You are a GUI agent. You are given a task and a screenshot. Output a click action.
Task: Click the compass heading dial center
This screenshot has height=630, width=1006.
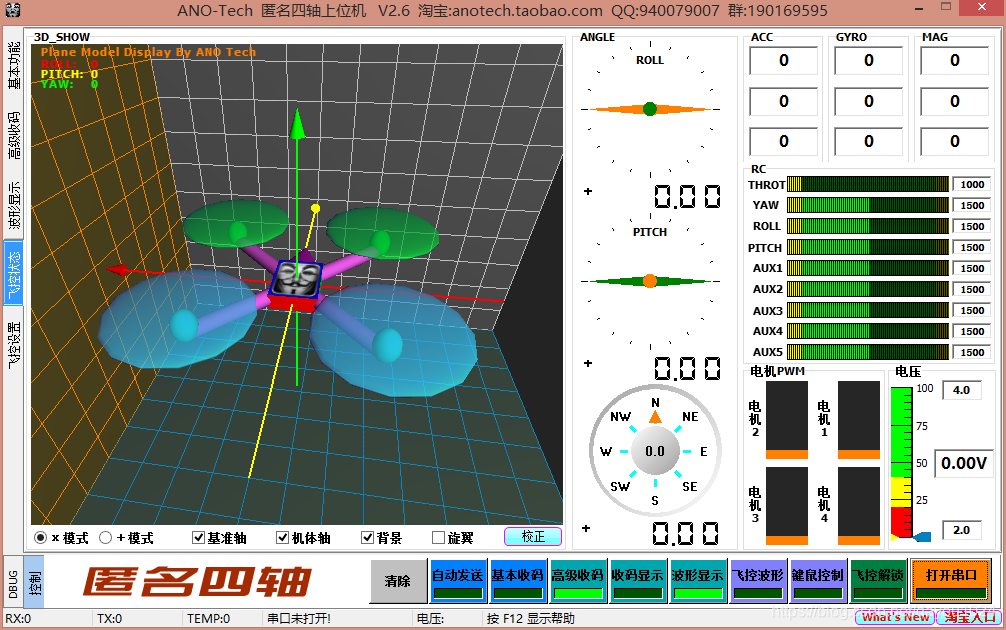pyautogui.click(x=655, y=451)
